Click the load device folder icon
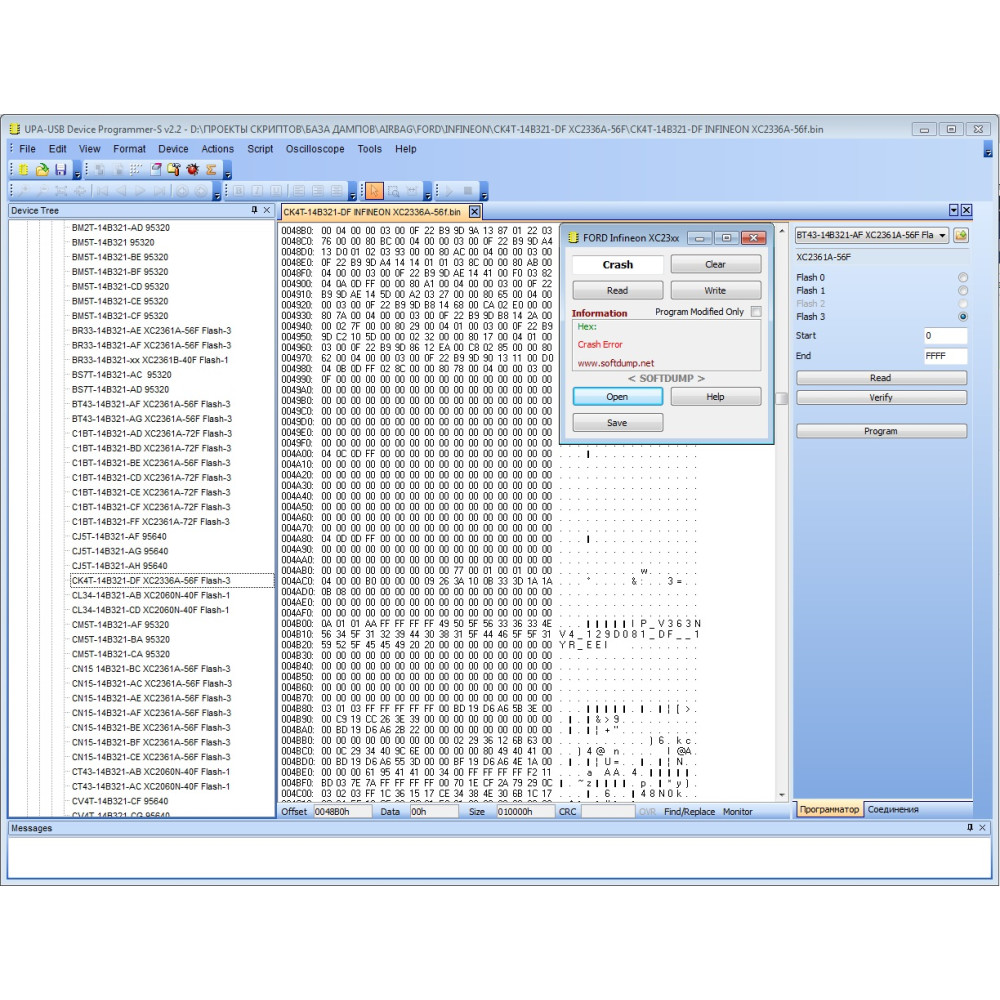The height and width of the screenshot is (1000, 1000). [960, 235]
